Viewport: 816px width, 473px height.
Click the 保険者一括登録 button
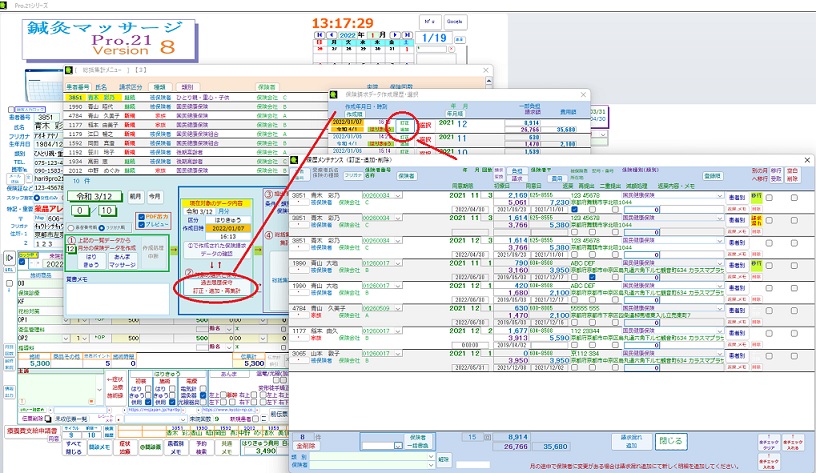point(417,441)
